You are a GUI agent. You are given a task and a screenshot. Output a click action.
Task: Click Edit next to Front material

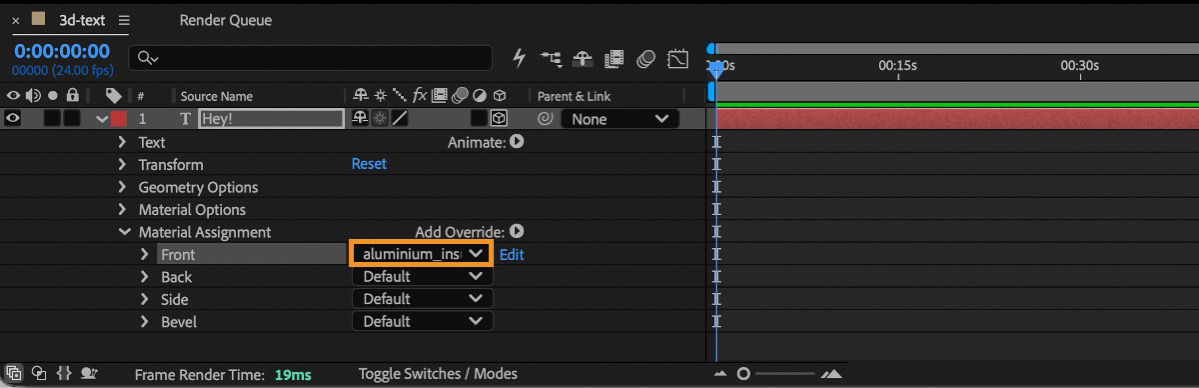(512, 254)
